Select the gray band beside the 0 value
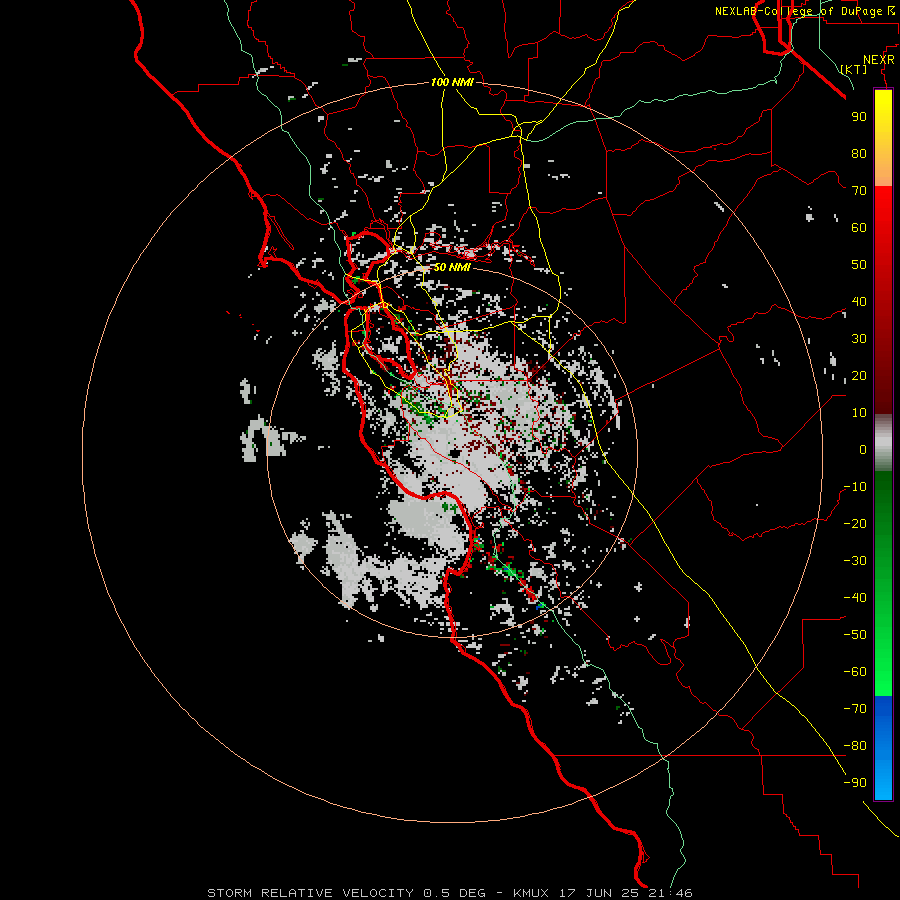 coord(883,443)
